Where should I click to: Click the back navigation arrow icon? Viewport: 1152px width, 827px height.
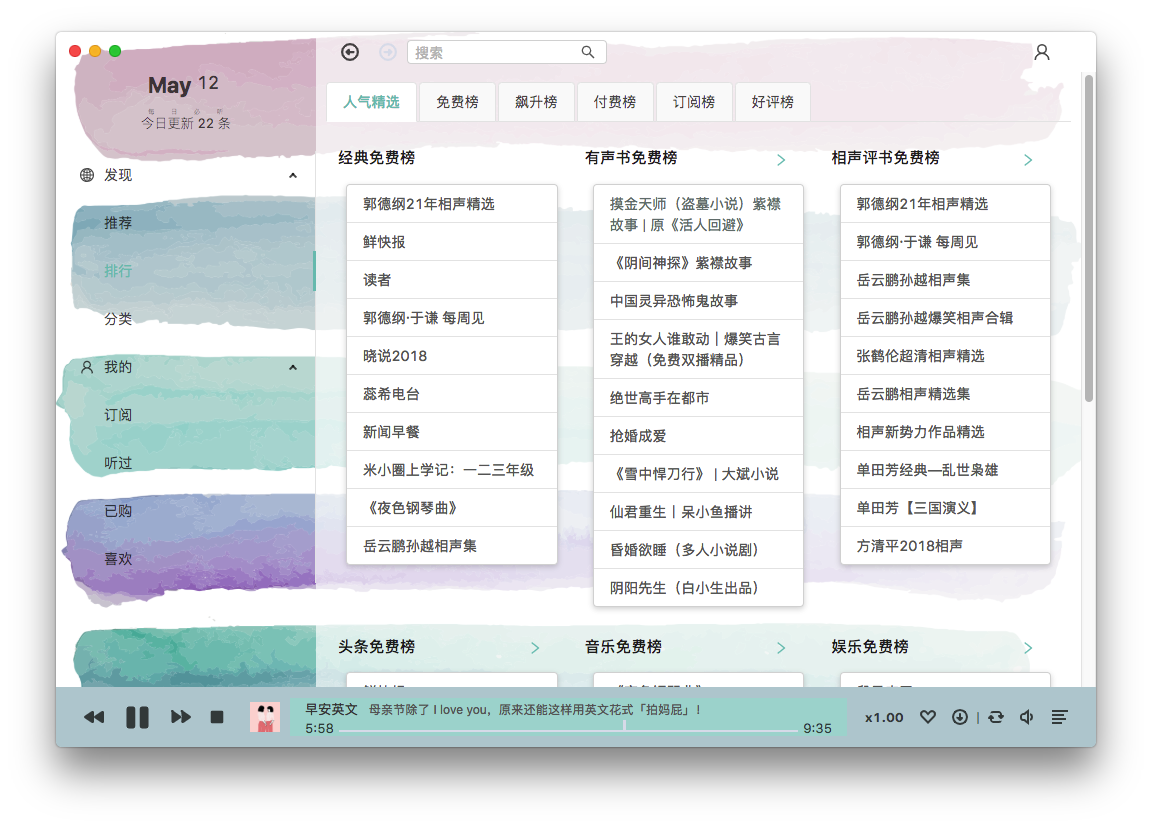pos(350,52)
